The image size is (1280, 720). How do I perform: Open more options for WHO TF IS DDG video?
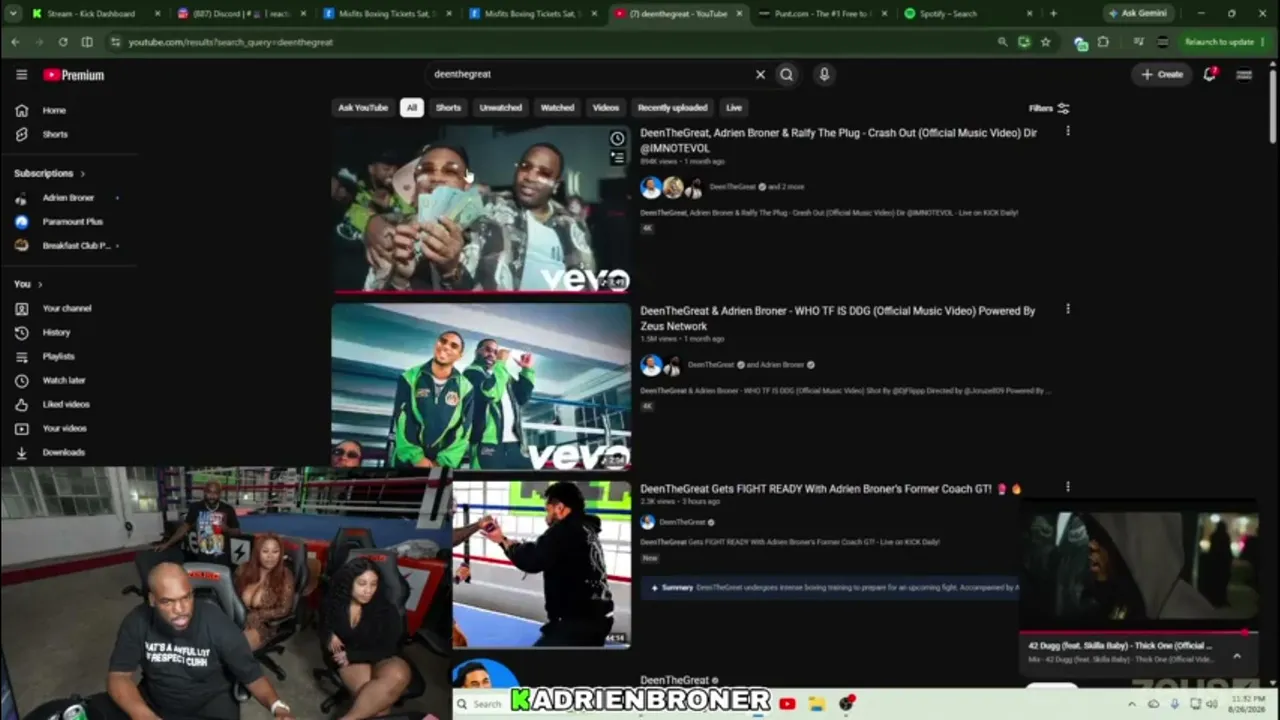click(x=1068, y=309)
